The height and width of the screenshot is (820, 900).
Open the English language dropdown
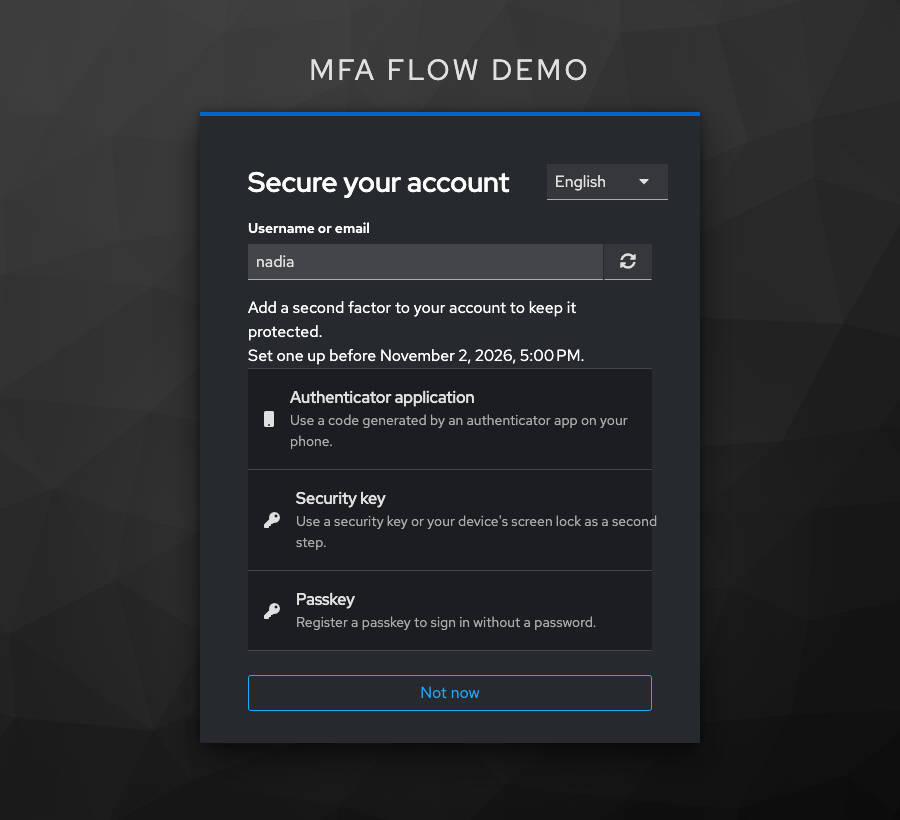(607, 182)
